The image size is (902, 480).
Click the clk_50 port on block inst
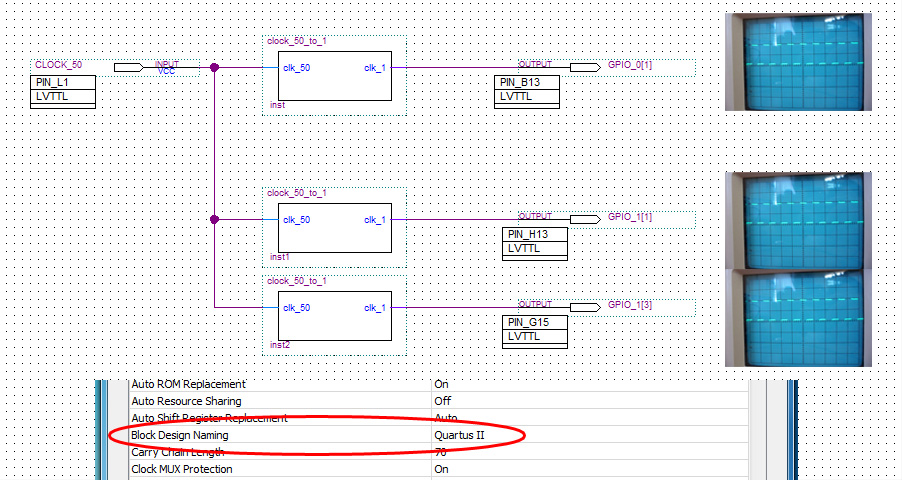click(x=296, y=68)
